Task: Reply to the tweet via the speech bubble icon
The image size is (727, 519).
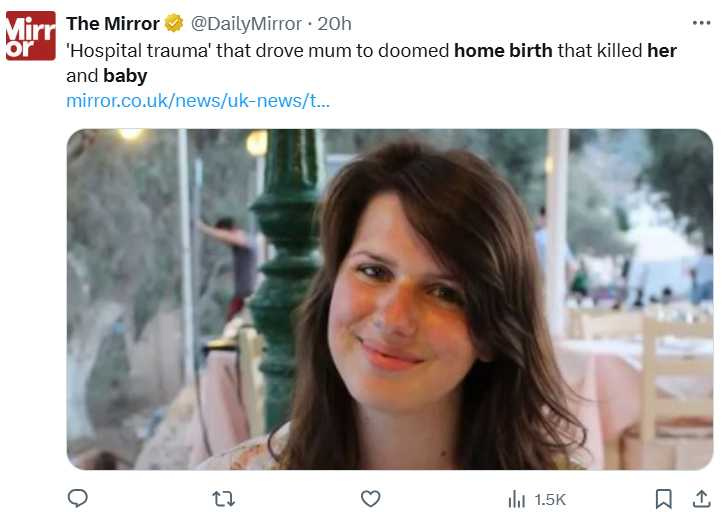Action: [78, 498]
